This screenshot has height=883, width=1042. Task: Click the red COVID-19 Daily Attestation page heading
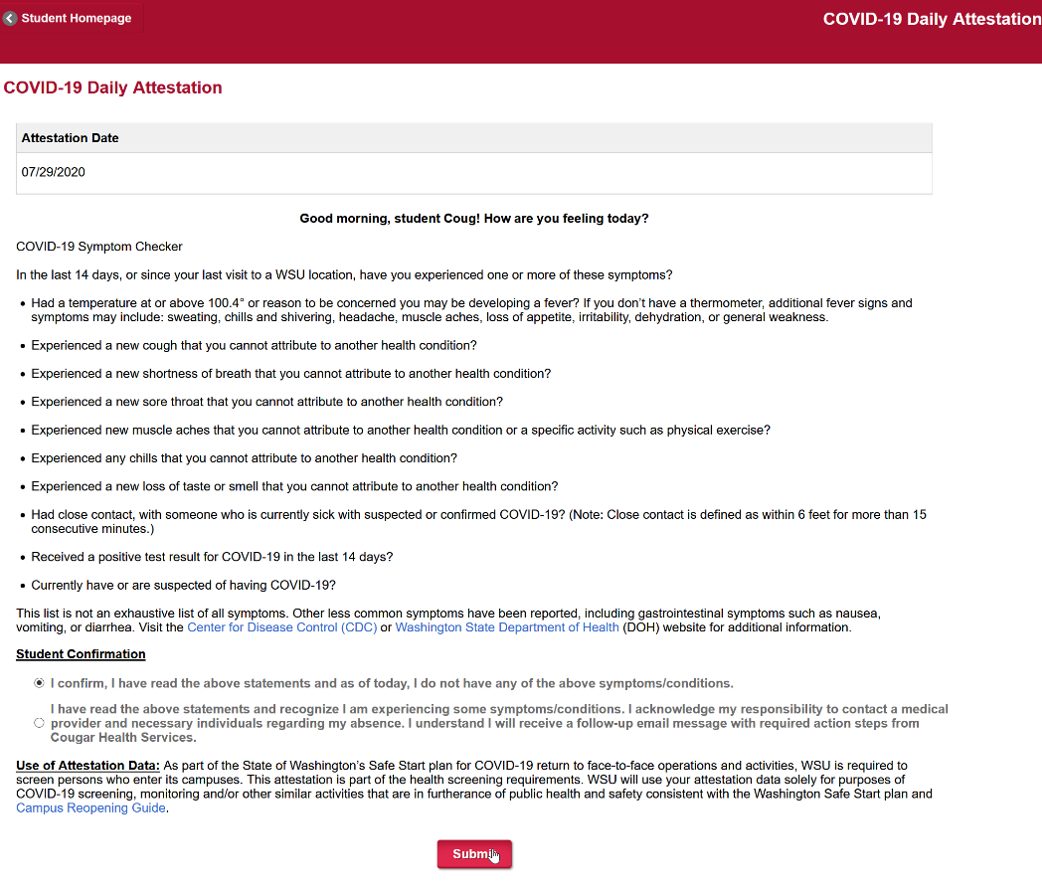pos(113,88)
